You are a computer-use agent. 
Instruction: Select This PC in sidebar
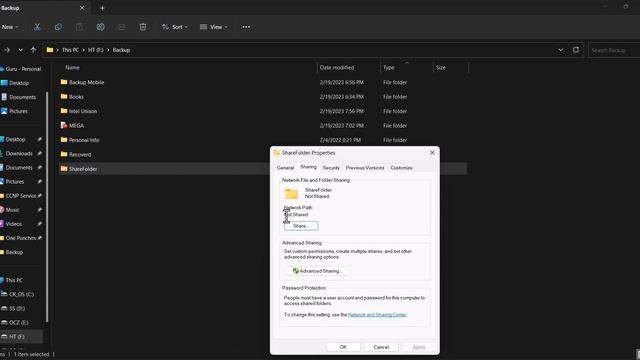tap(14, 280)
